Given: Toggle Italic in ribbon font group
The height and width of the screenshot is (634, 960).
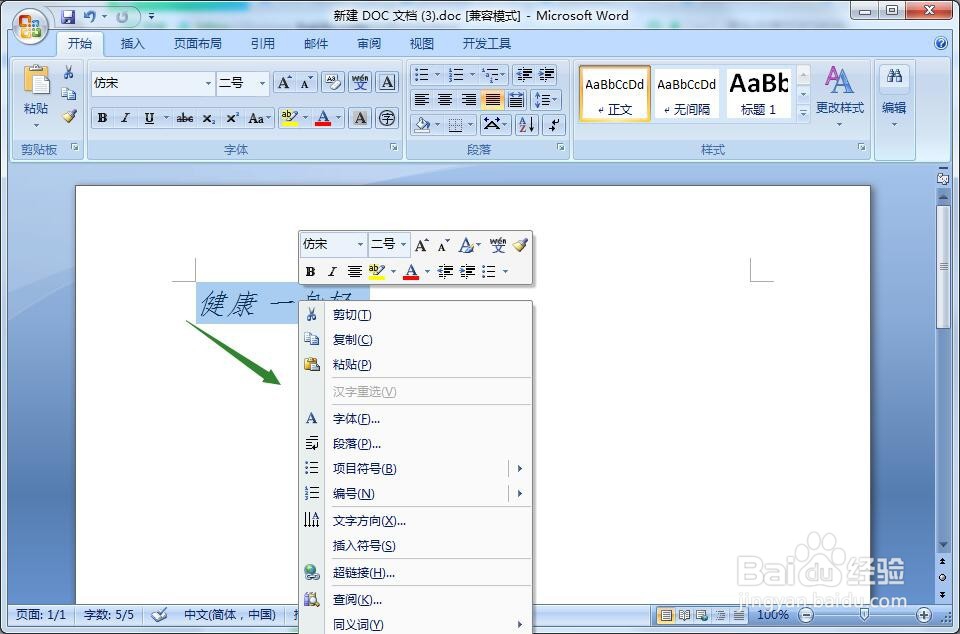Looking at the screenshot, I should pos(126,118).
